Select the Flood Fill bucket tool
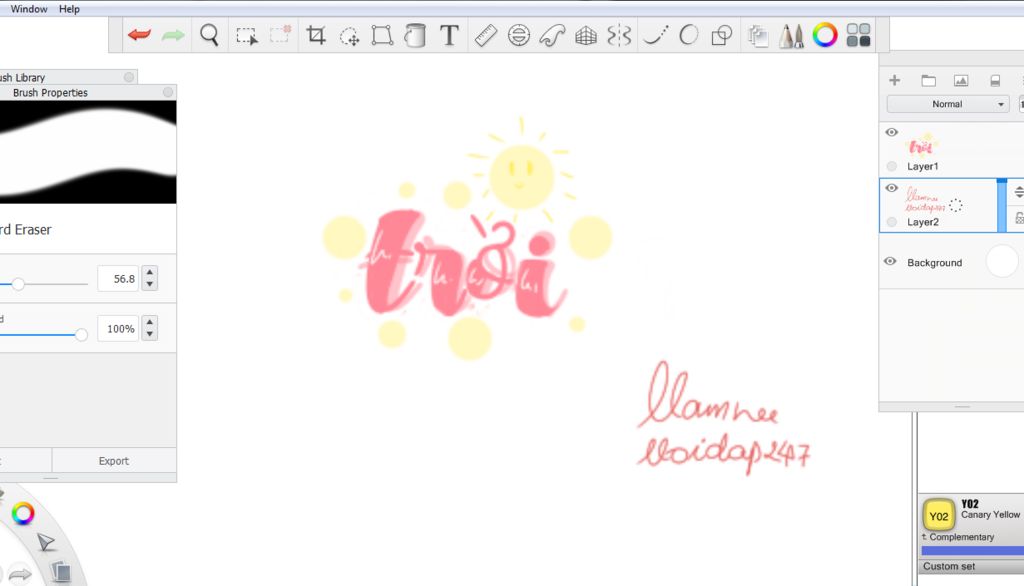The width and height of the screenshot is (1024, 586). (415, 35)
